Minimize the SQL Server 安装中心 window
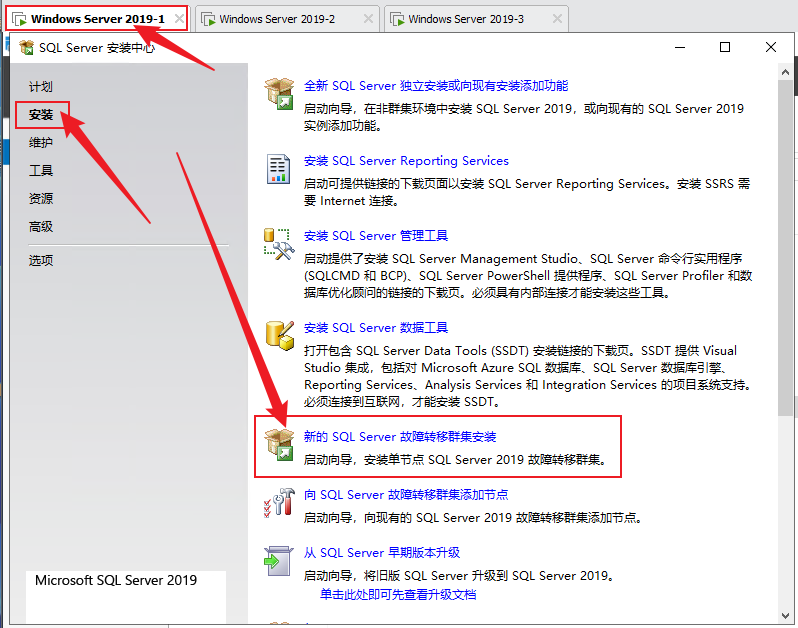 680,47
